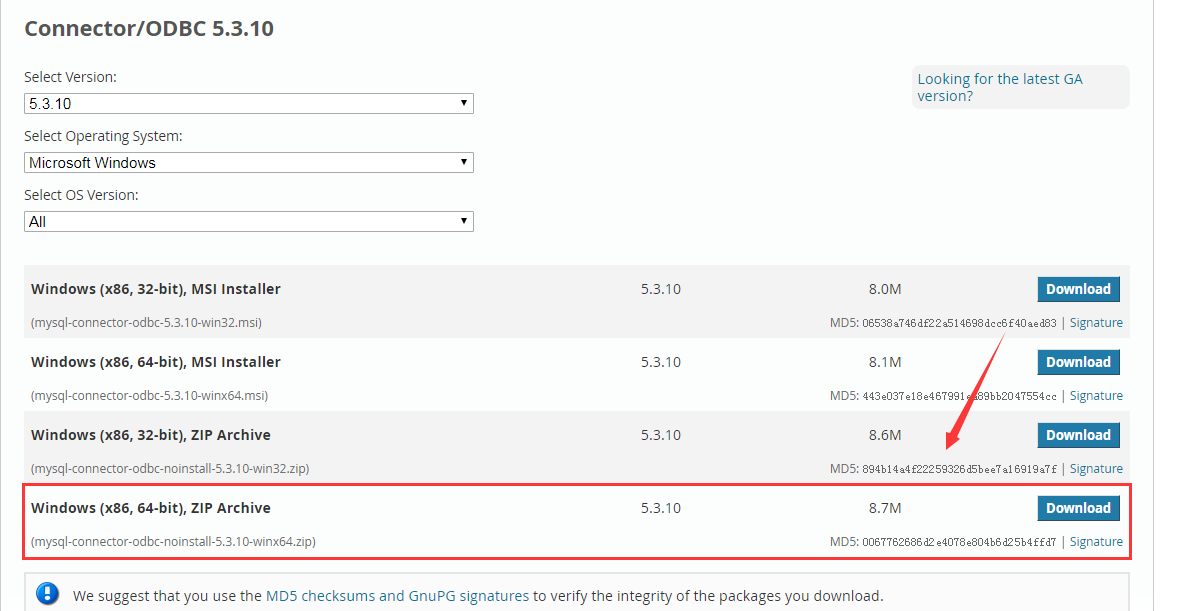Click the "Select Operating System:" label
Viewport: 1201px width, 611px height.
click(x=103, y=136)
